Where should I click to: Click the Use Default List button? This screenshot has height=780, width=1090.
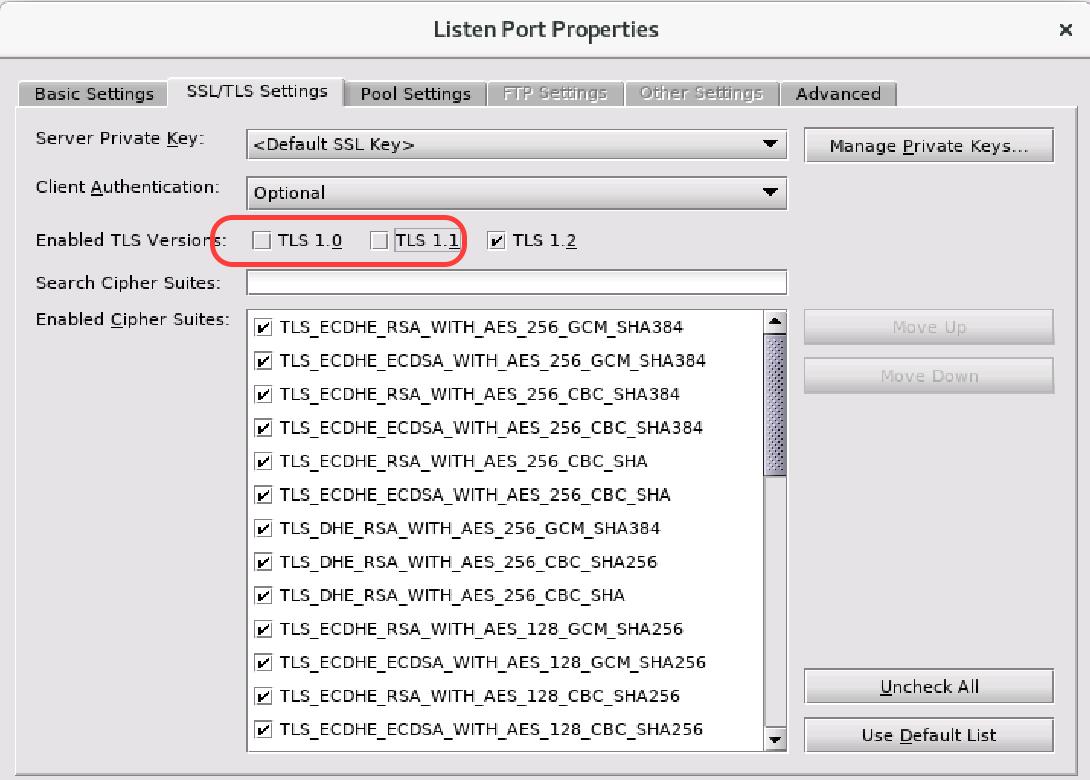(928, 735)
